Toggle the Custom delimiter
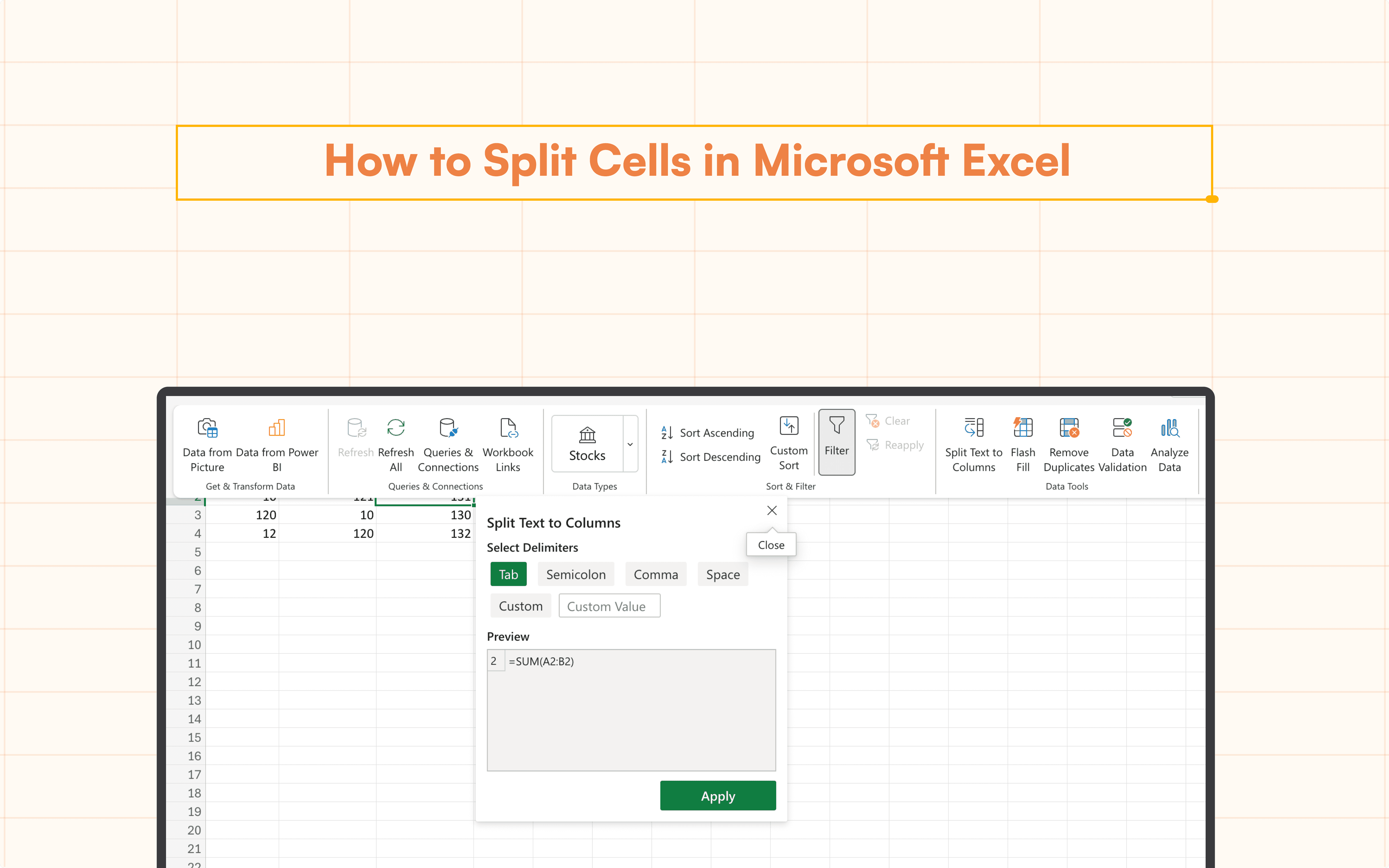This screenshot has width=1389, height=868. click(x=520, y=606)
